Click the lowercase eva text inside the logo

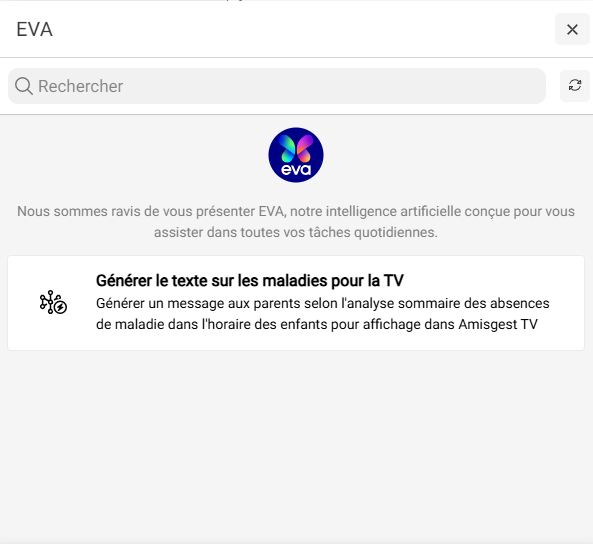point(296,169)
